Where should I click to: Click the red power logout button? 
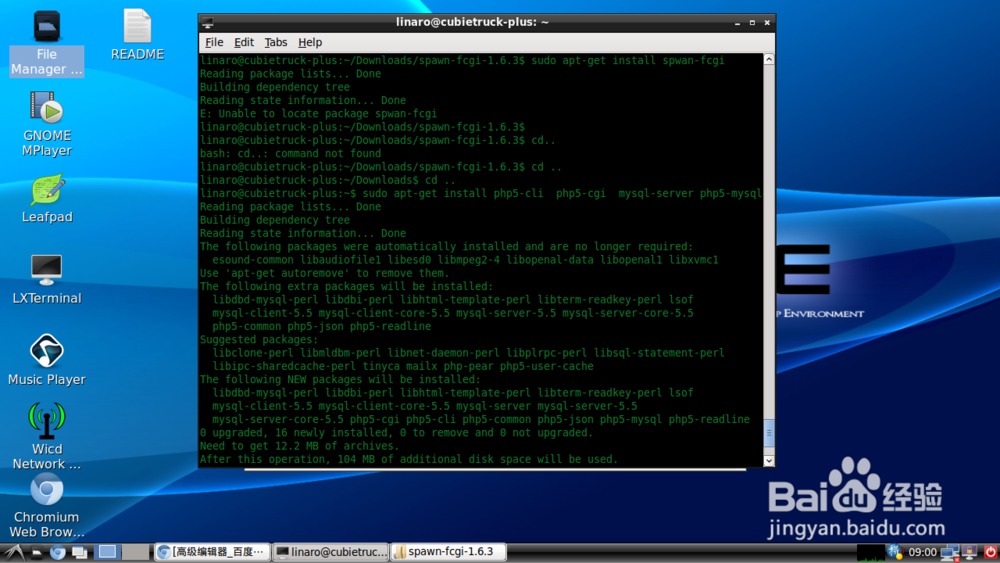point(990,552)
